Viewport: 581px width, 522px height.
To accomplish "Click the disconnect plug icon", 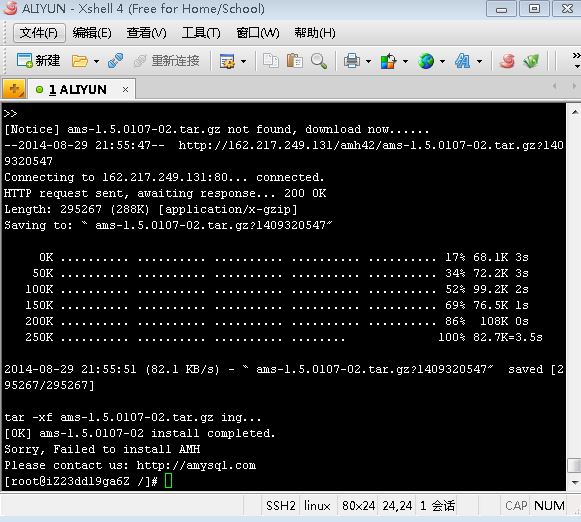I will 115,61.
